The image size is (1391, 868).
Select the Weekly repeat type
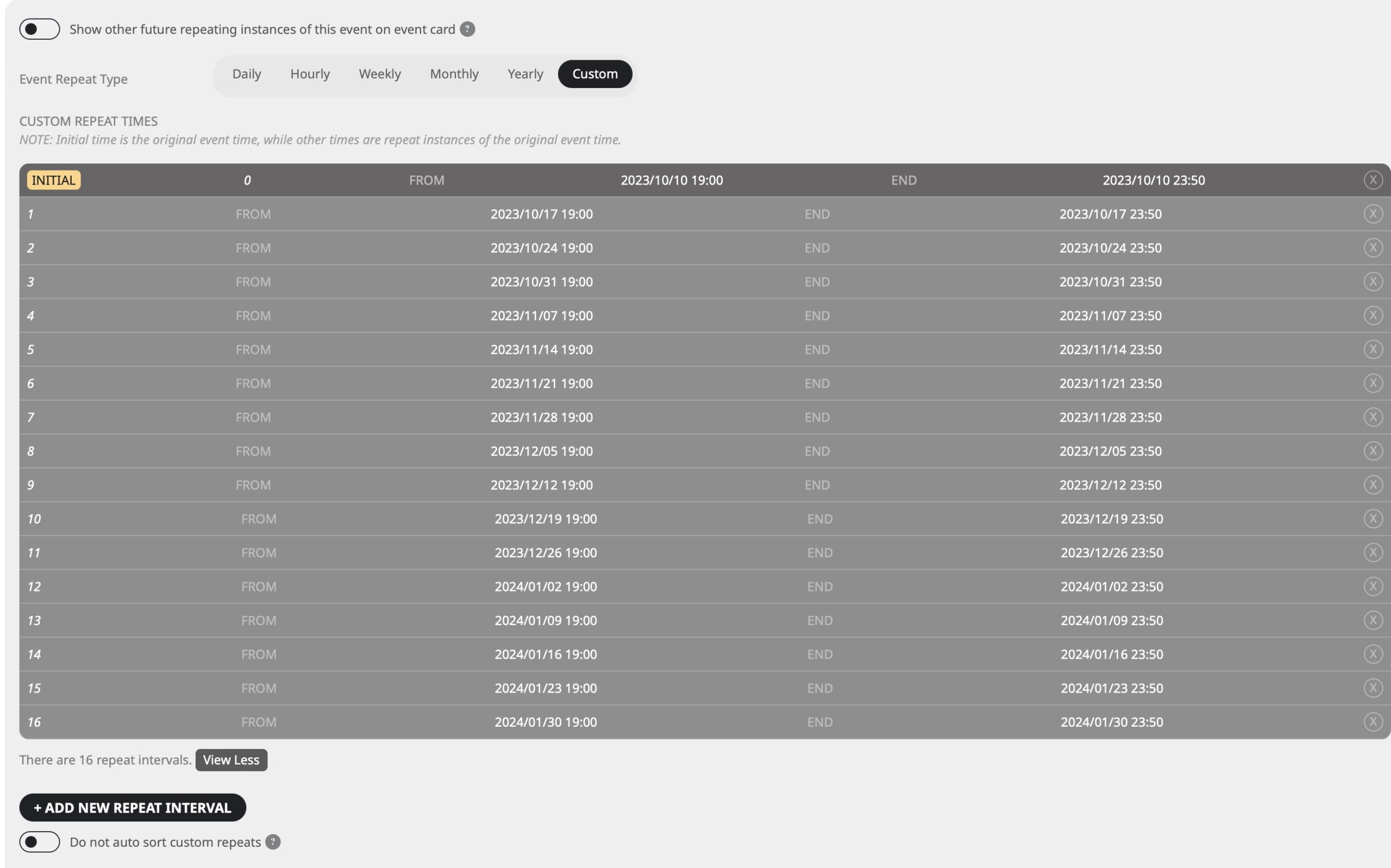coord(379,74)
